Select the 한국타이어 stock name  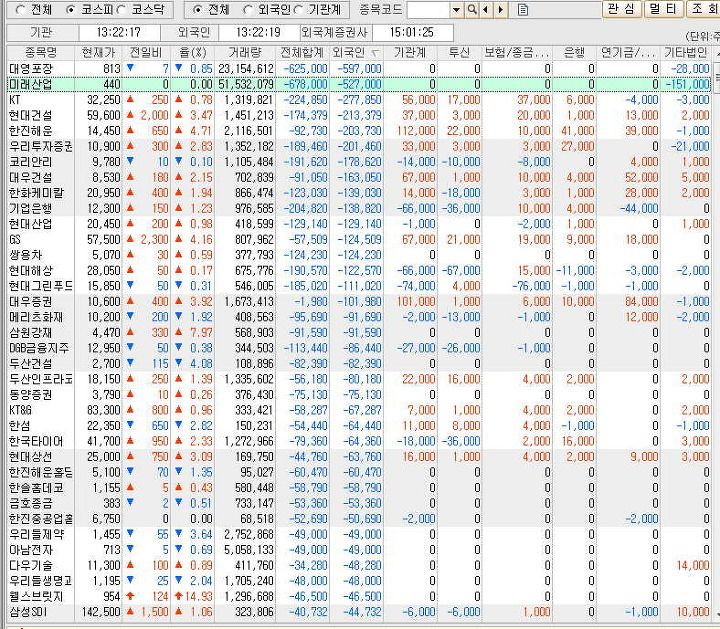click(x=36, y=442)
